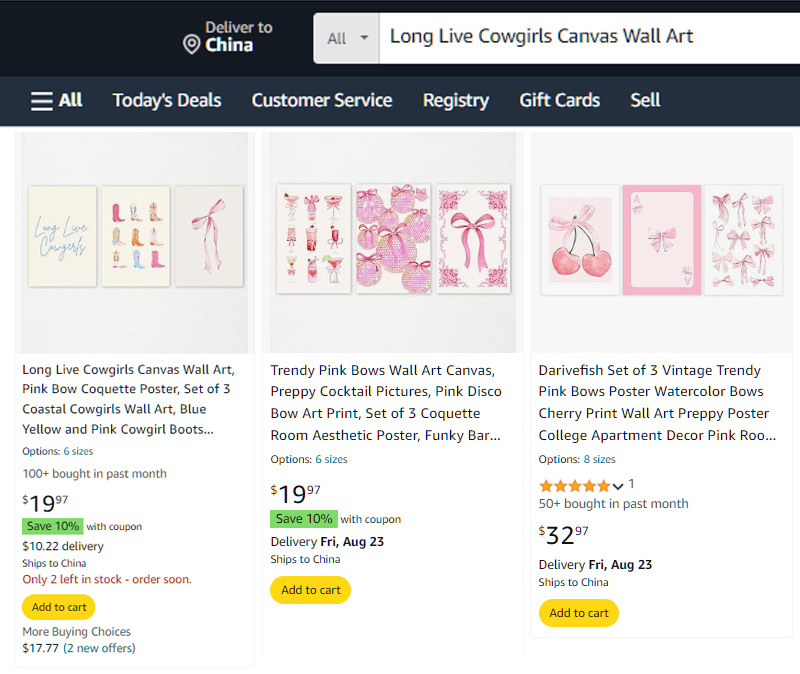
Task: Go to Customer Service
Action: 322,100
